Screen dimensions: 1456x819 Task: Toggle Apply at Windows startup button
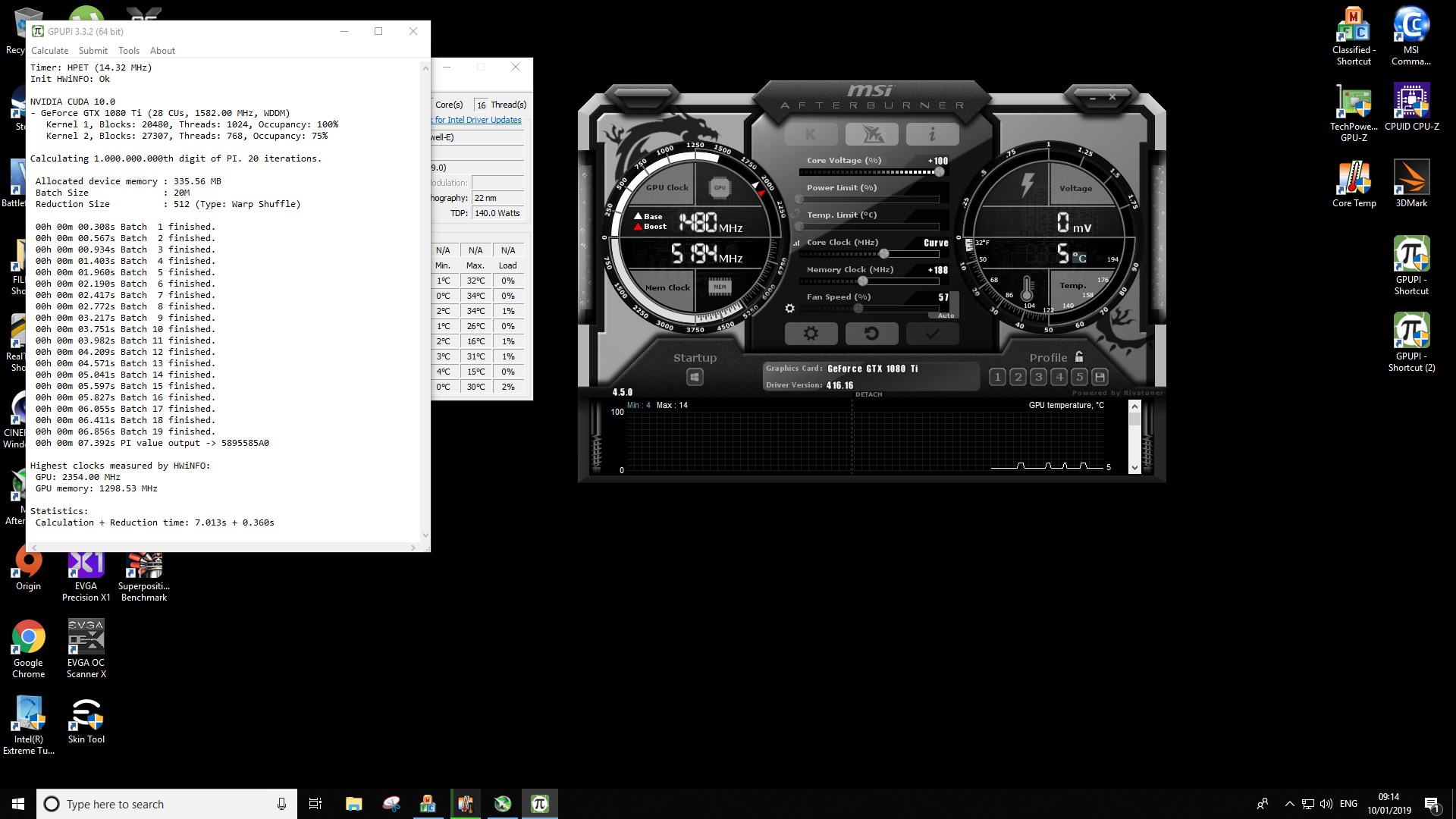point(695,377)
